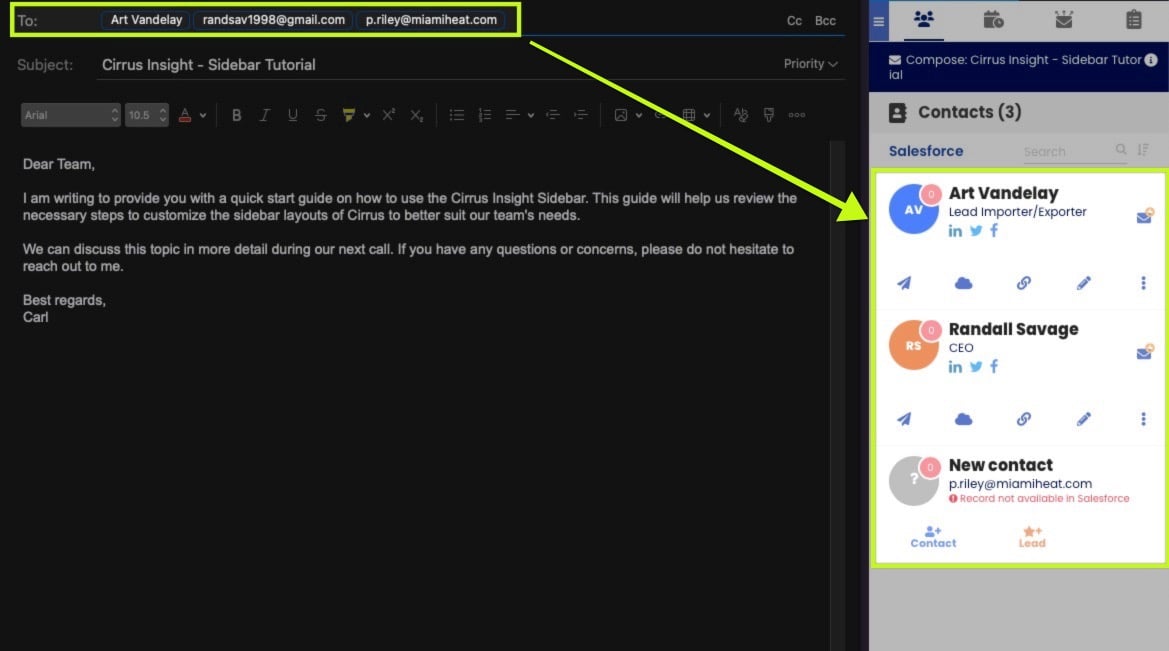
Task: Apply the yellow highlight color
Action: (348, 115)
